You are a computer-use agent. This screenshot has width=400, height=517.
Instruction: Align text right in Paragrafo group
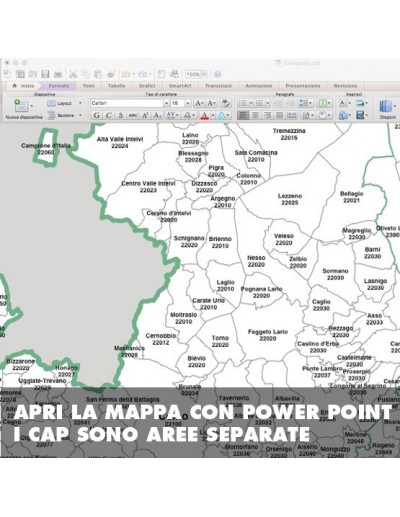[267, 115]
